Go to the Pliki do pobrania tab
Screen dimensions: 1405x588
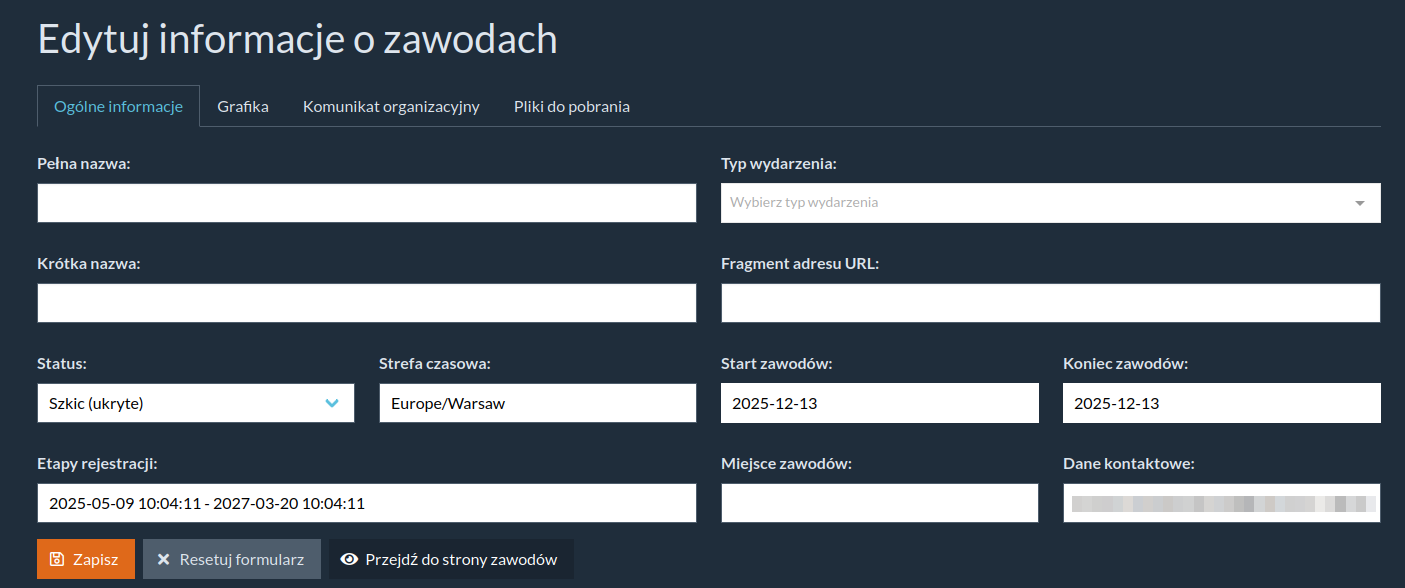571,106
